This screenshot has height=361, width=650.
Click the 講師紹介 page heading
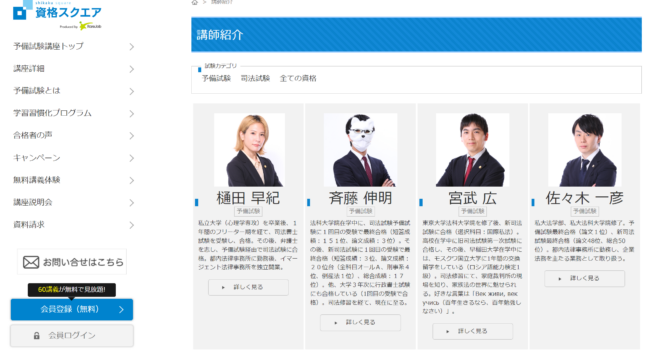(220, 35)
